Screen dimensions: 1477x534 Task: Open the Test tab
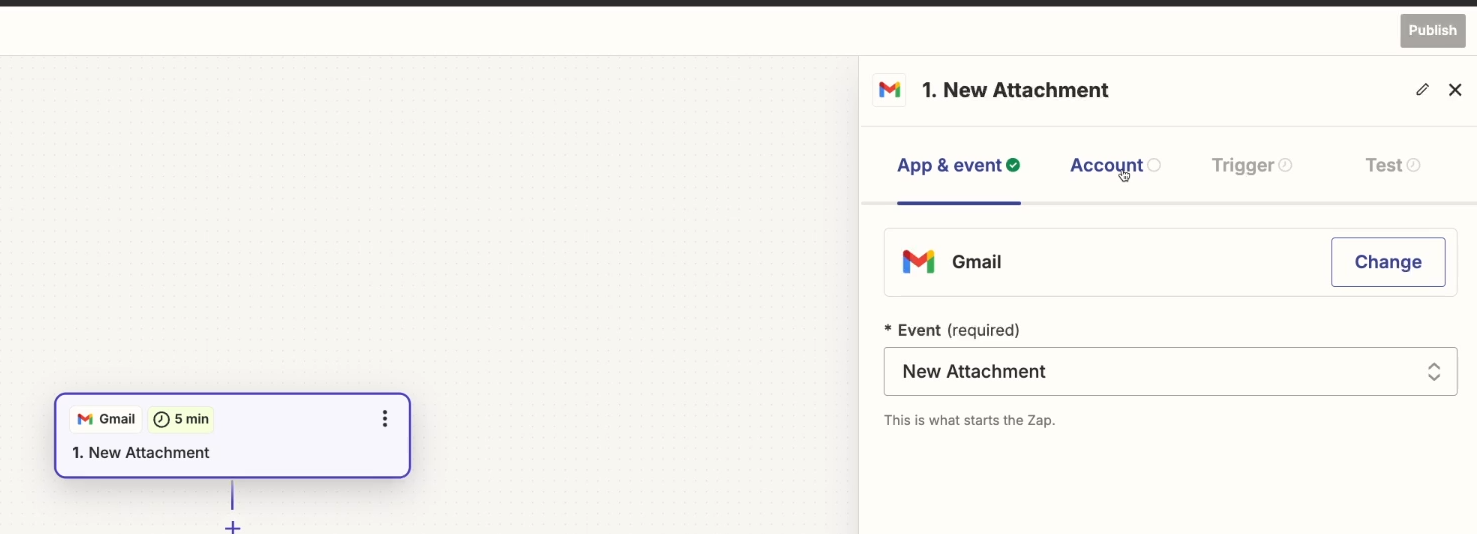(x=1392, y=166)
